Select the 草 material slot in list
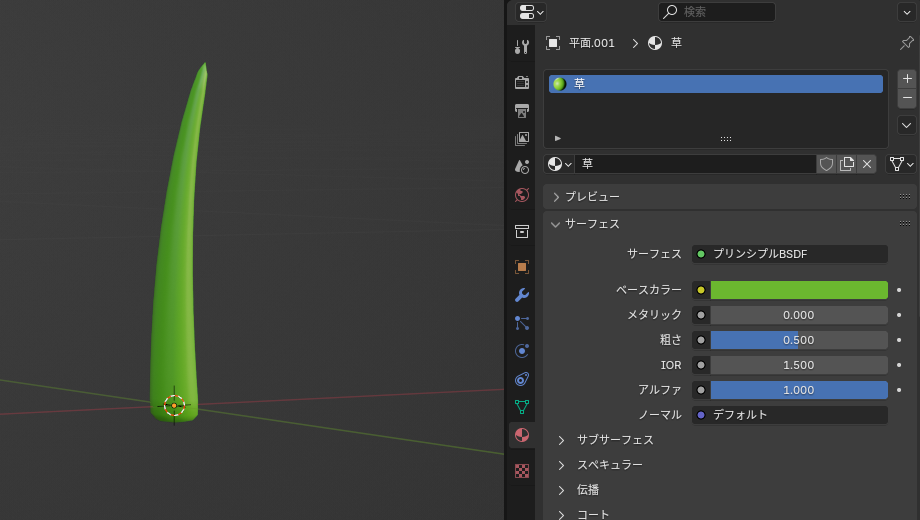Viewport: 920px width, 520px height. (715, 84)
